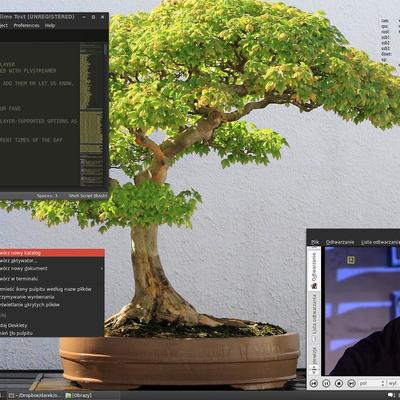Arrange desktop icons 'według nazw plików'
This screenshot has width=400, height=400.
(x=52, y=289)
